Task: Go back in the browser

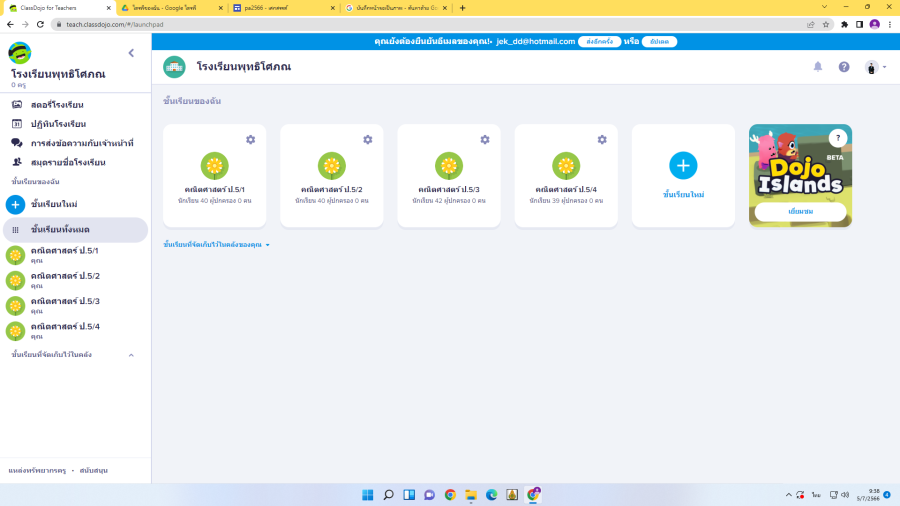Action: coord(10,25)
